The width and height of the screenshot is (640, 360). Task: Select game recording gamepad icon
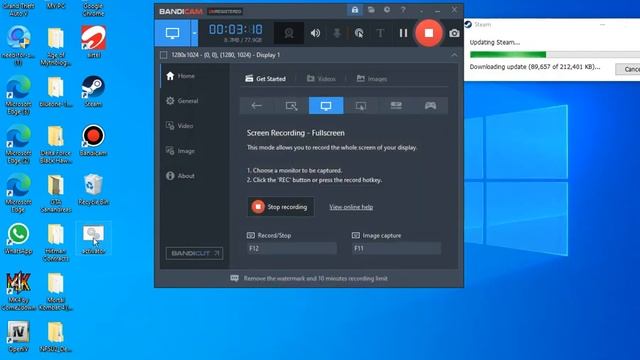click(431, 106)
